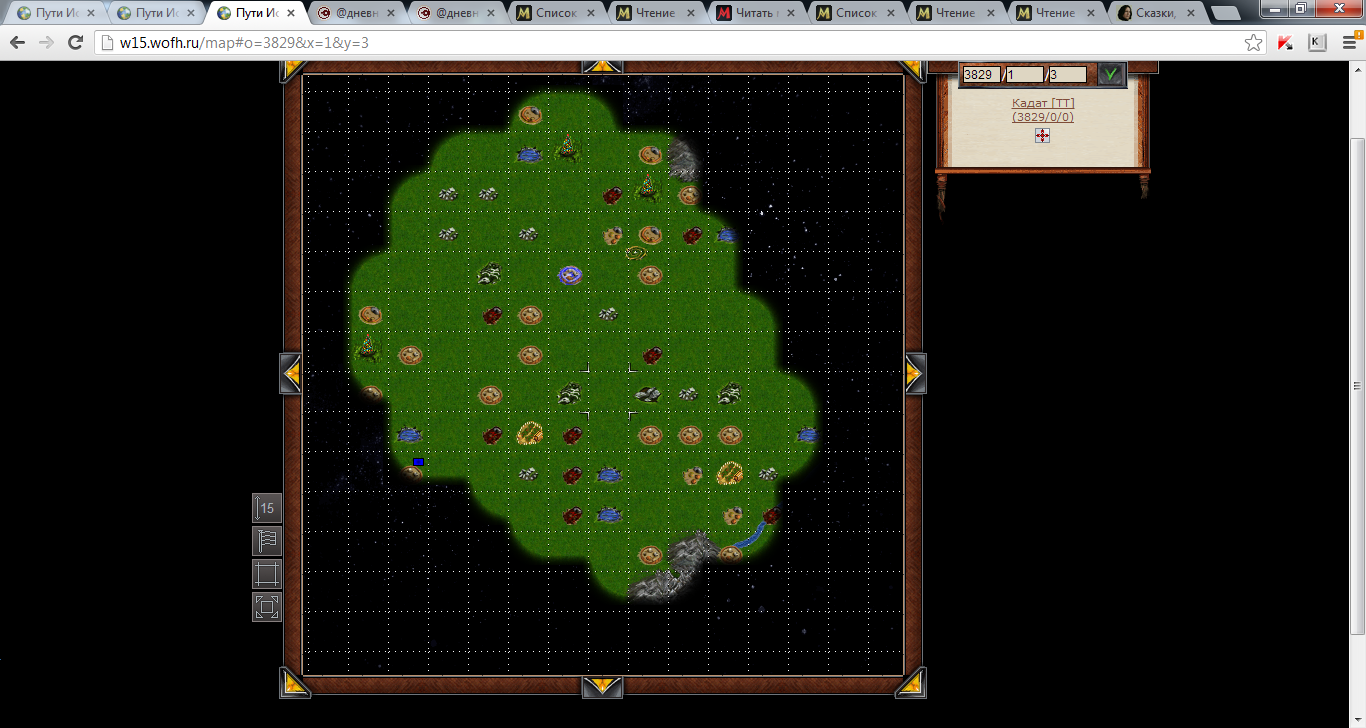This screenshot has height=728, width=1366.
Task: Click the page vertical scrollbar
Action: click(1357, 386)
